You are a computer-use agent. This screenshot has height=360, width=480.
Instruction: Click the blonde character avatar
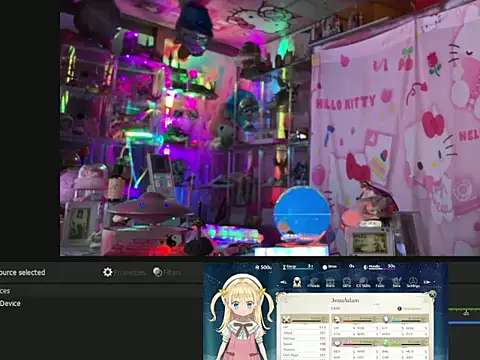[244, 317]
